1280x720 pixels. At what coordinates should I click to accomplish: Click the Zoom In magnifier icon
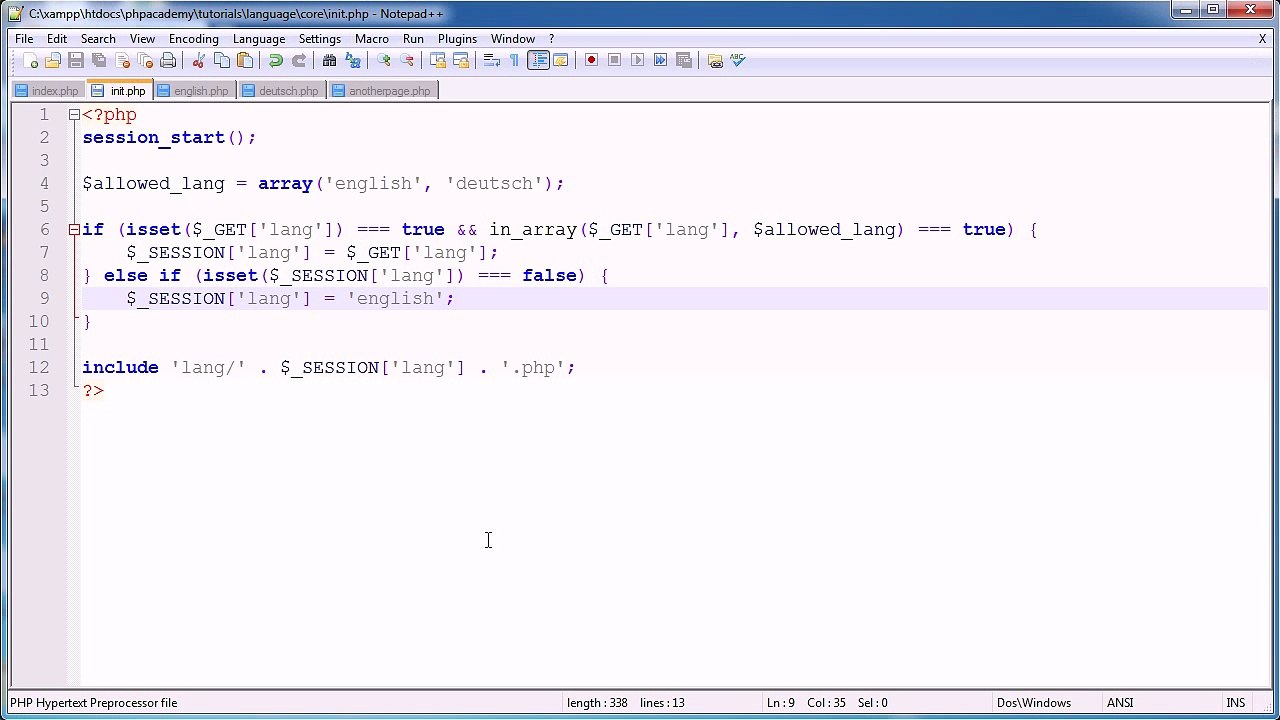(383, 61)
